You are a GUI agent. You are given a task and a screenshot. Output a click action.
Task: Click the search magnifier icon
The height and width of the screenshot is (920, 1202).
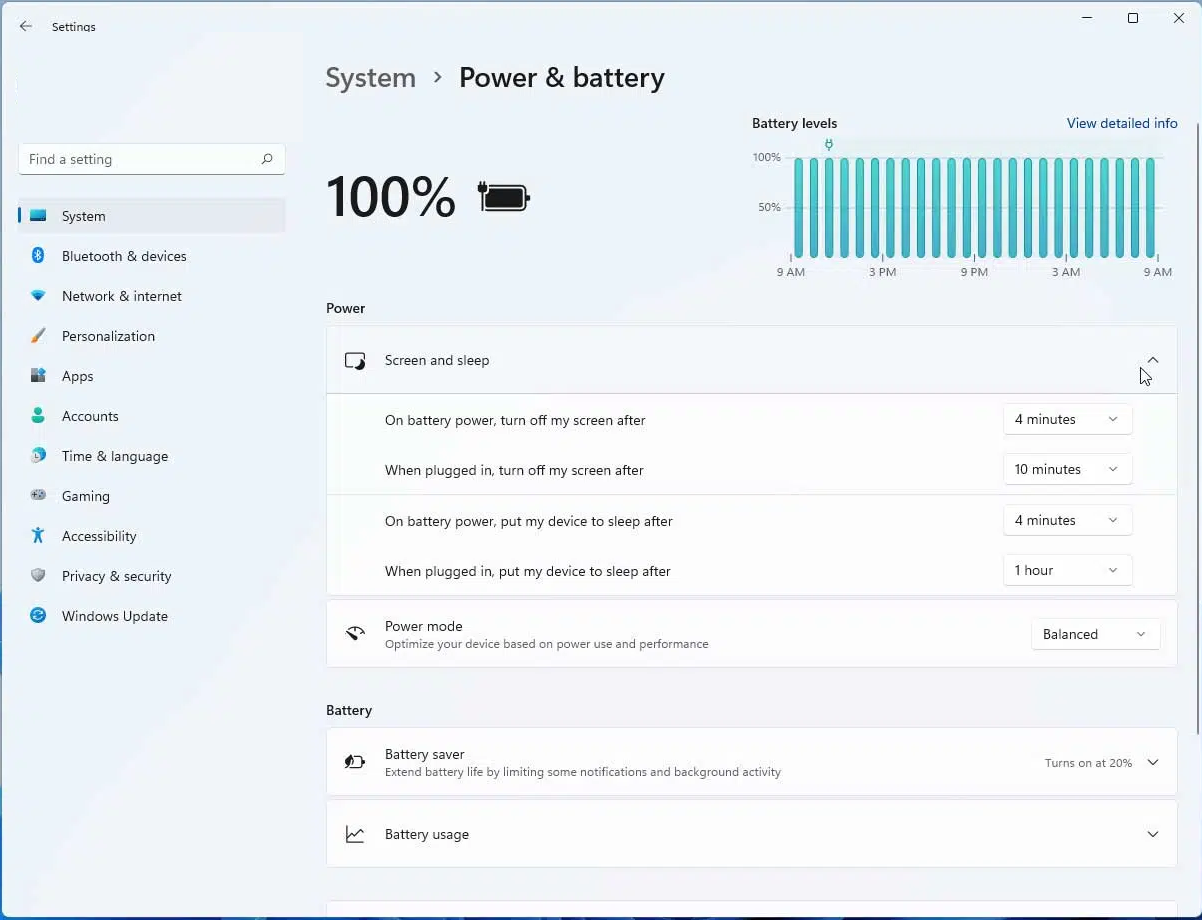click(x=267, y=159)
